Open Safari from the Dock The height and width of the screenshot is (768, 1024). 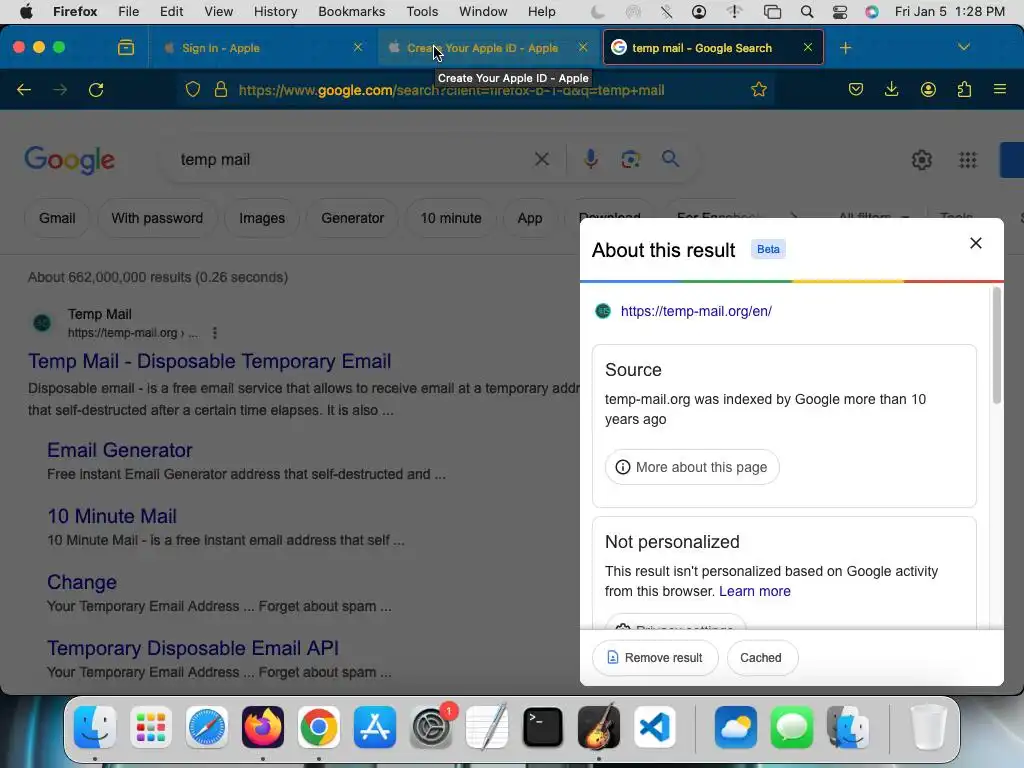[207, 727]
